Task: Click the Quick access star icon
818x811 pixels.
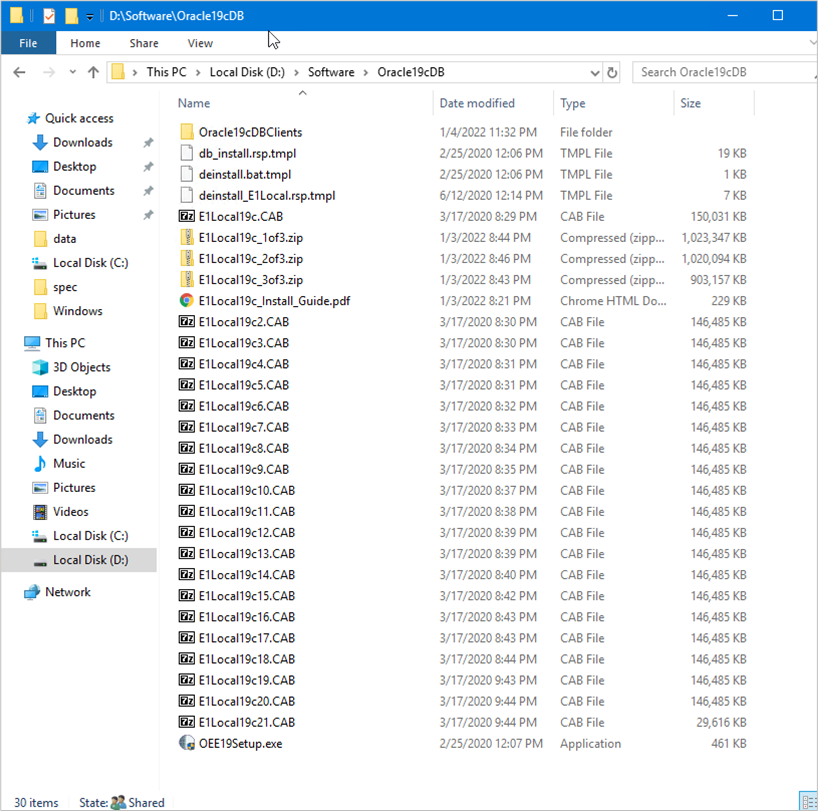Action: (x=33, y=118)
